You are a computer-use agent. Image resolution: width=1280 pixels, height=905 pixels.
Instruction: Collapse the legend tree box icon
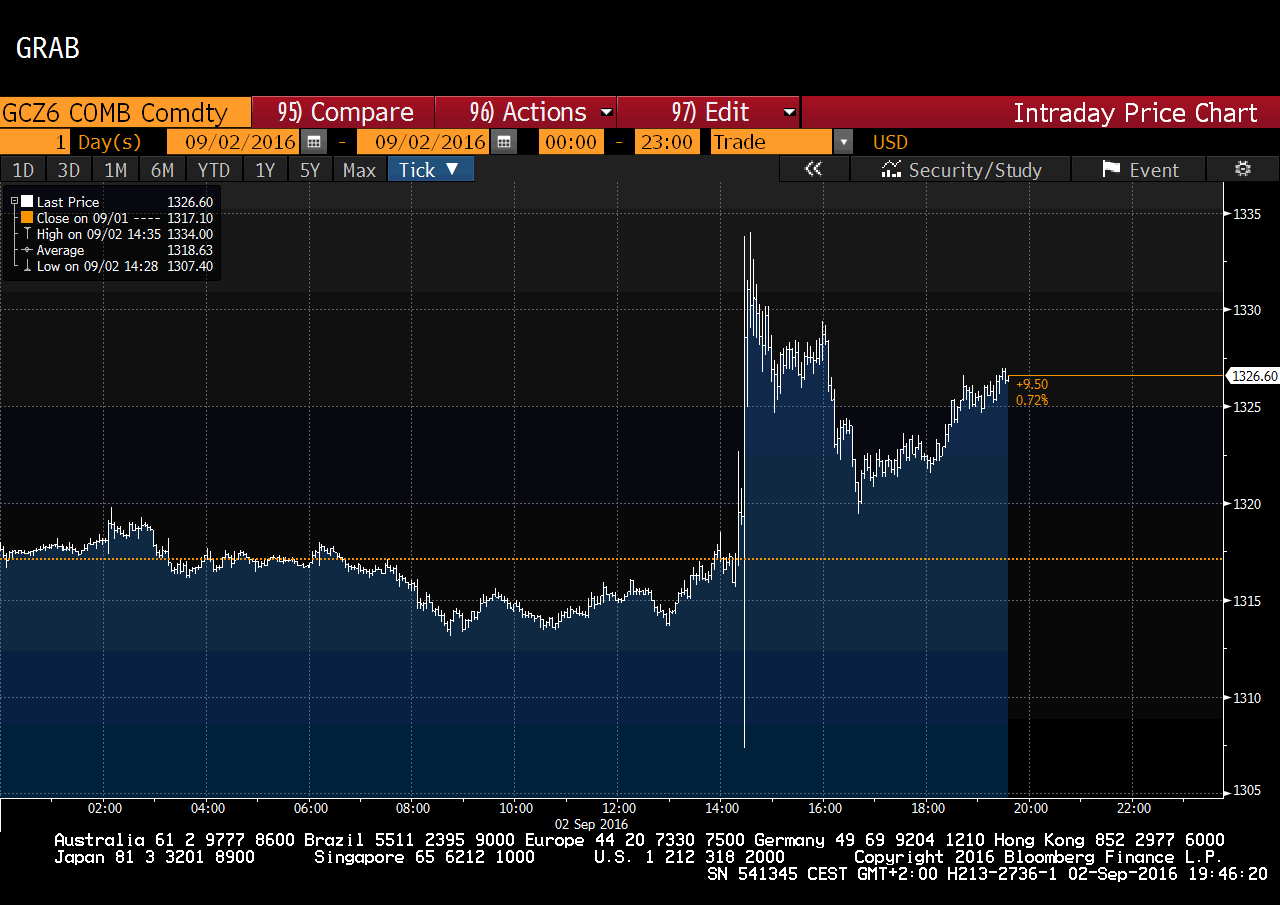click(x=14, y=201)
